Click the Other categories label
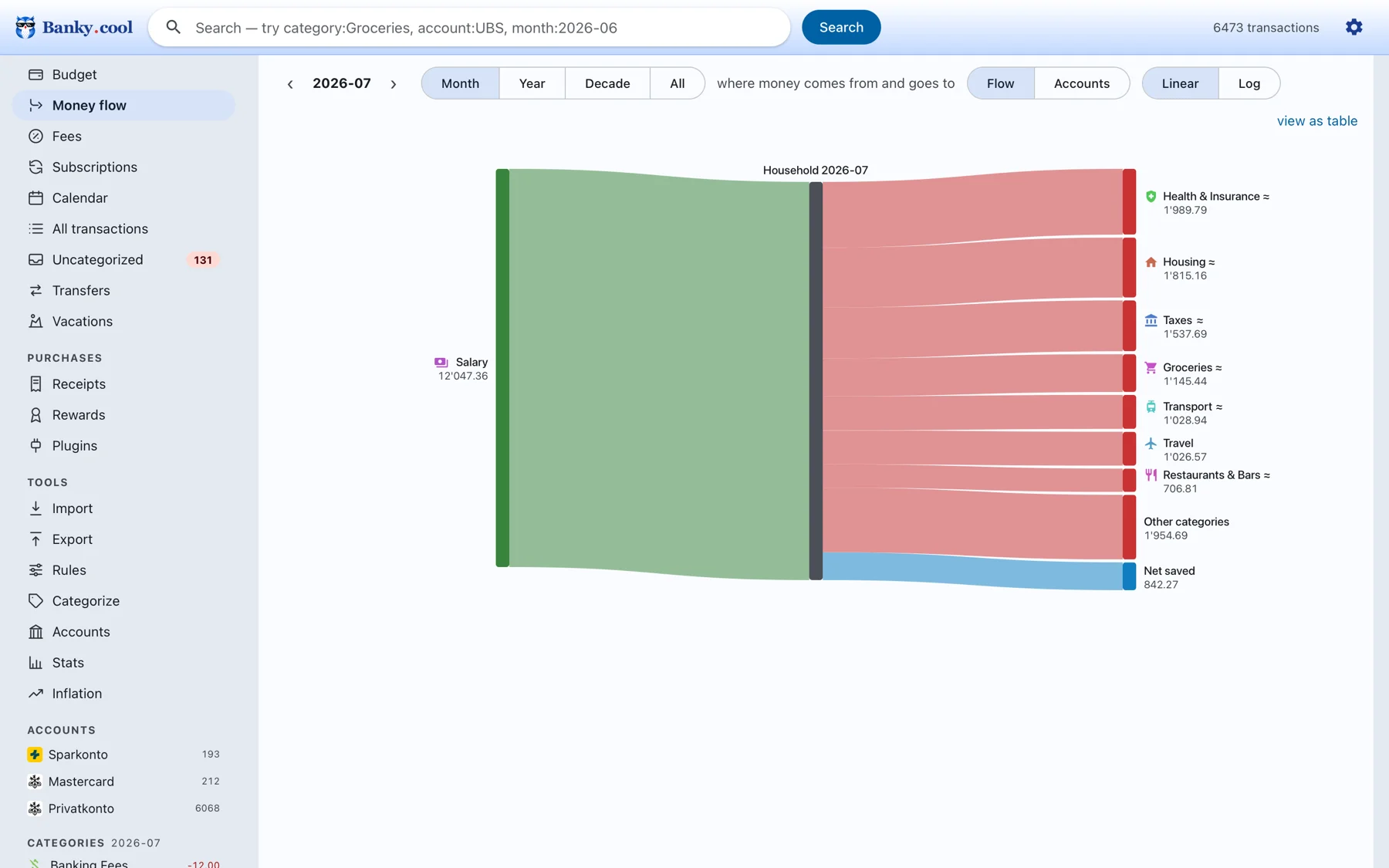 pyautogui.click(x=1186, y=522)
